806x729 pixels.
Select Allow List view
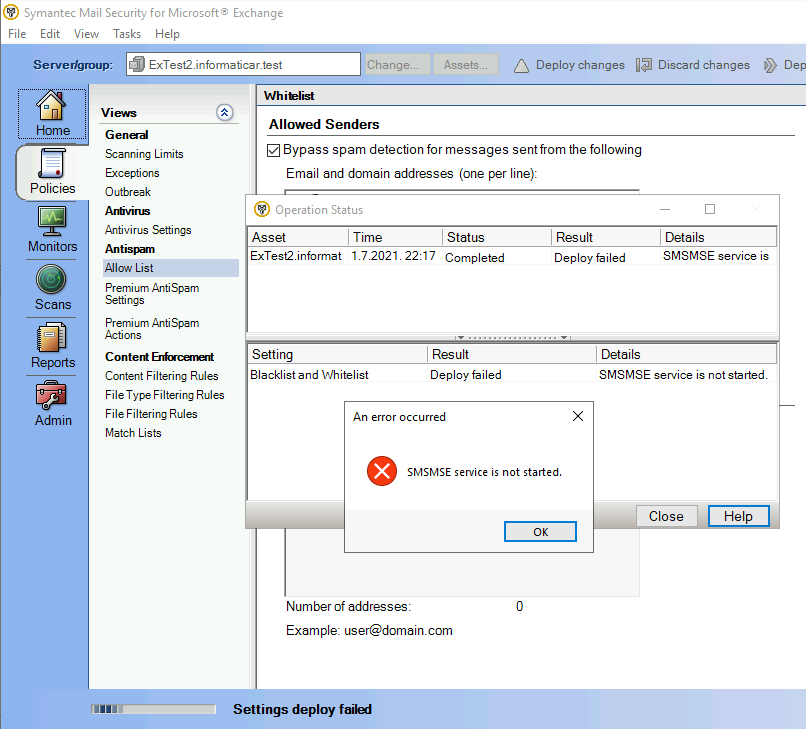tap(171, 268)
